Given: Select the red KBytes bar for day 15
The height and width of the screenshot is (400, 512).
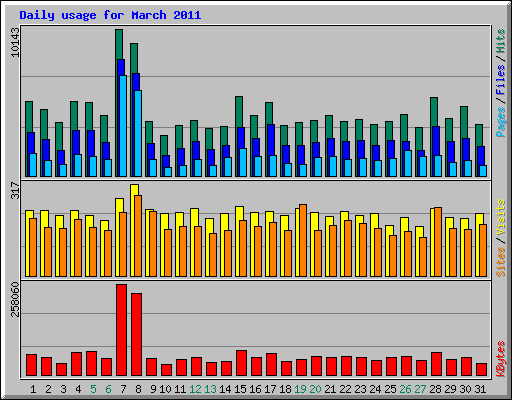Looking at the screenshot, I should click(241, 363).
